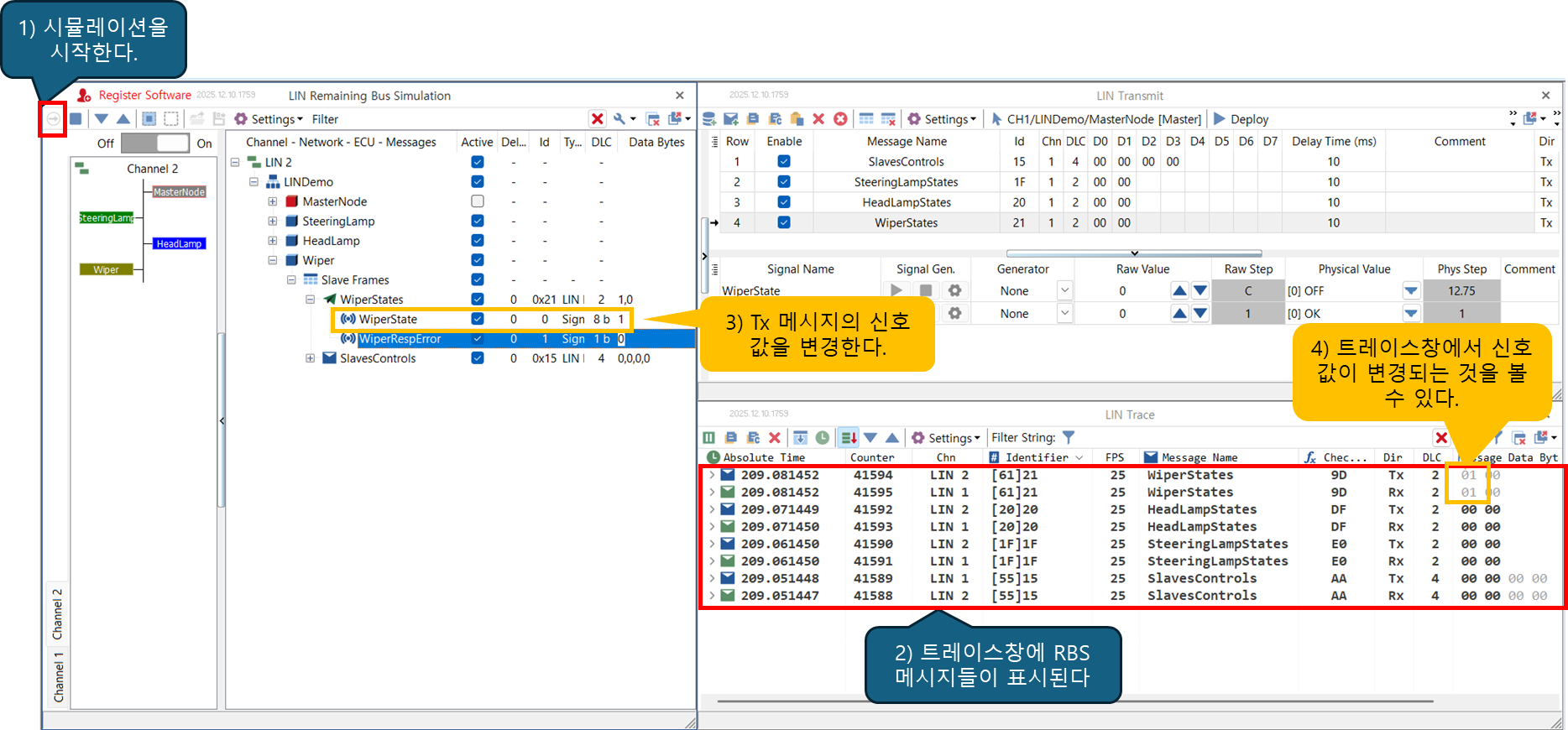Viewport: 1568px width, 730px height.
Task: Click the red circle delete-all icon in LIN Transmit
Action: point(840,119)
